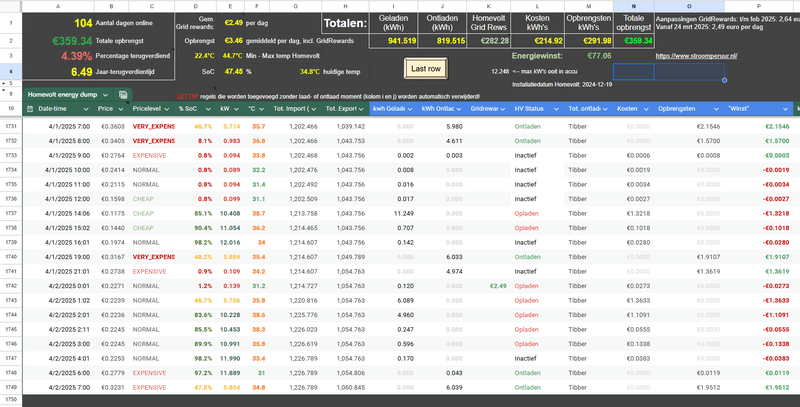The height and width of the screenshot is (407, 800).
Task: Click the calendar icon in the Date-time header
Action: (30, 109)
